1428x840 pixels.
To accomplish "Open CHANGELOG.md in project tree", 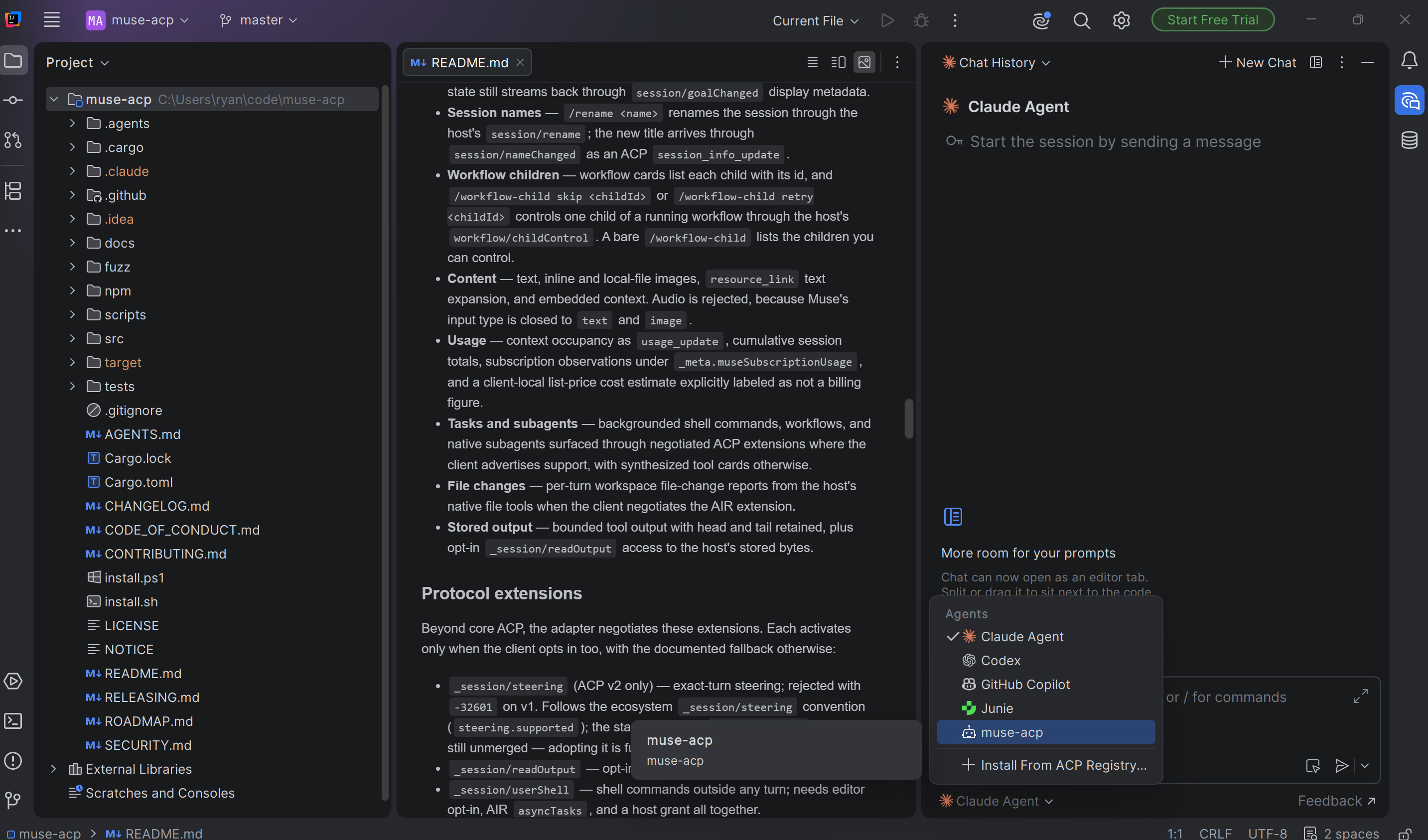I will pos(157,506).
